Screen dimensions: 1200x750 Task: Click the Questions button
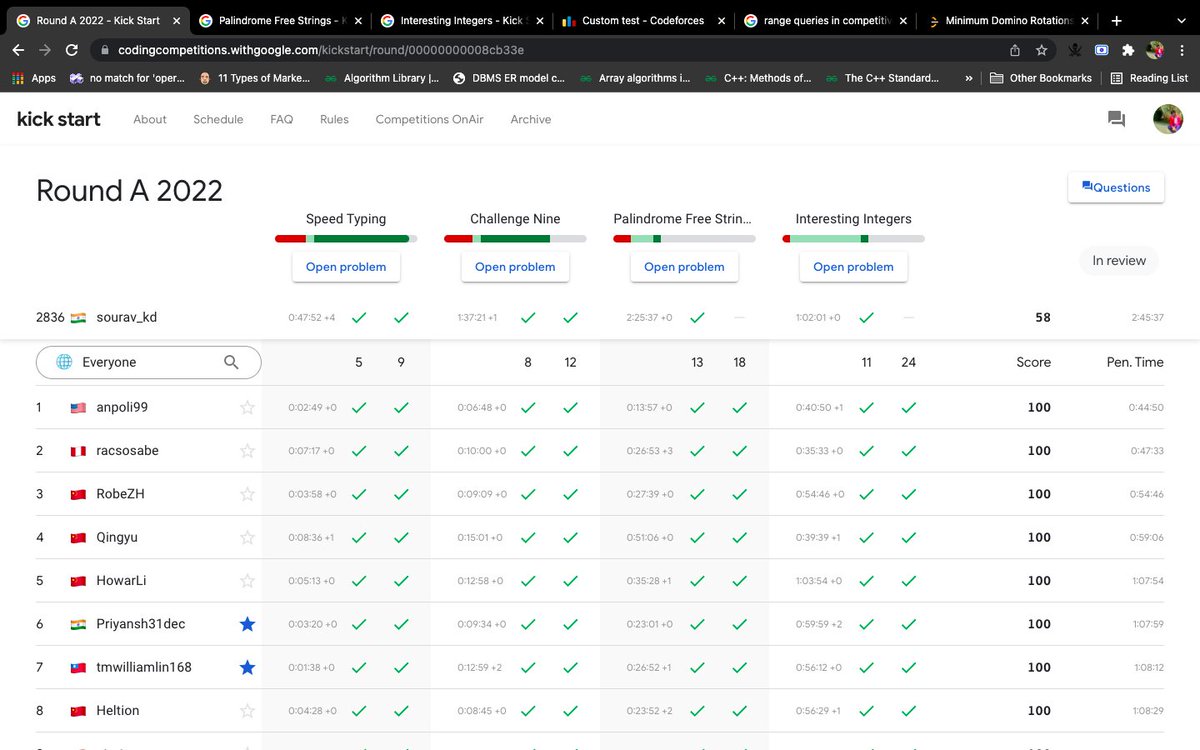click(x=1116, y=187)
